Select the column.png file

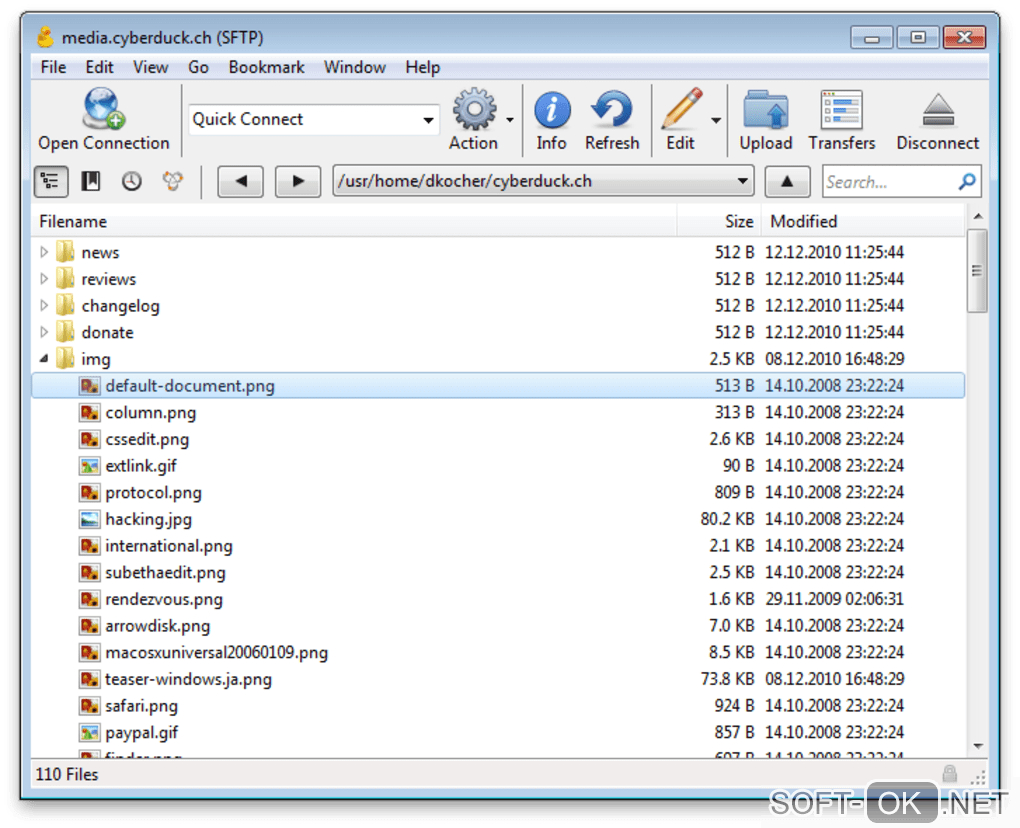pyautogui.click(x=150, y=412)
